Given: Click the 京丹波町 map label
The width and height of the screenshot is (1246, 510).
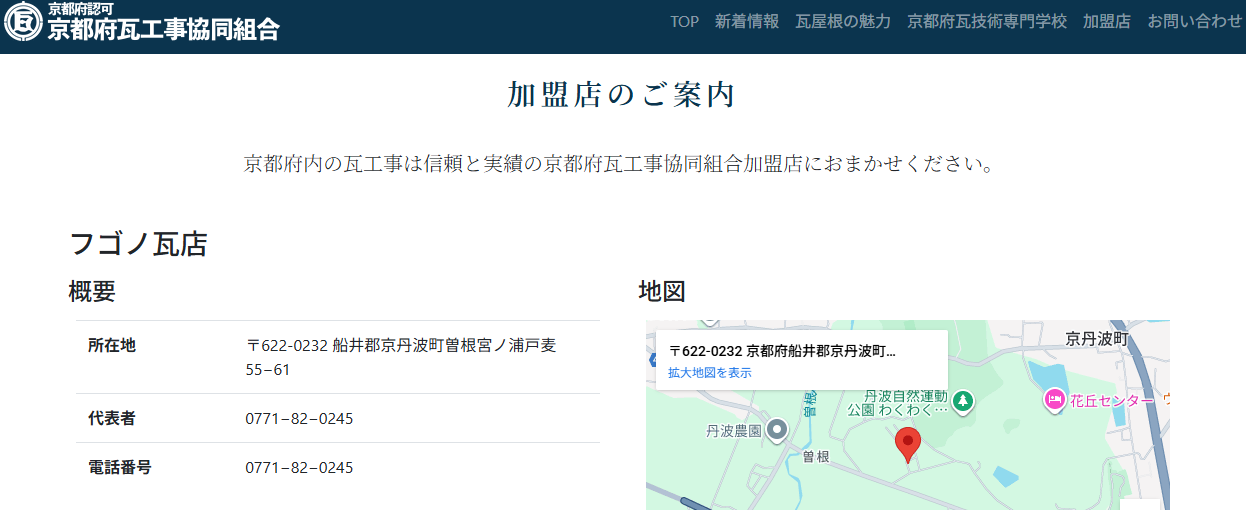Looking at the screenshot, I should click(x=1096, y=338).
